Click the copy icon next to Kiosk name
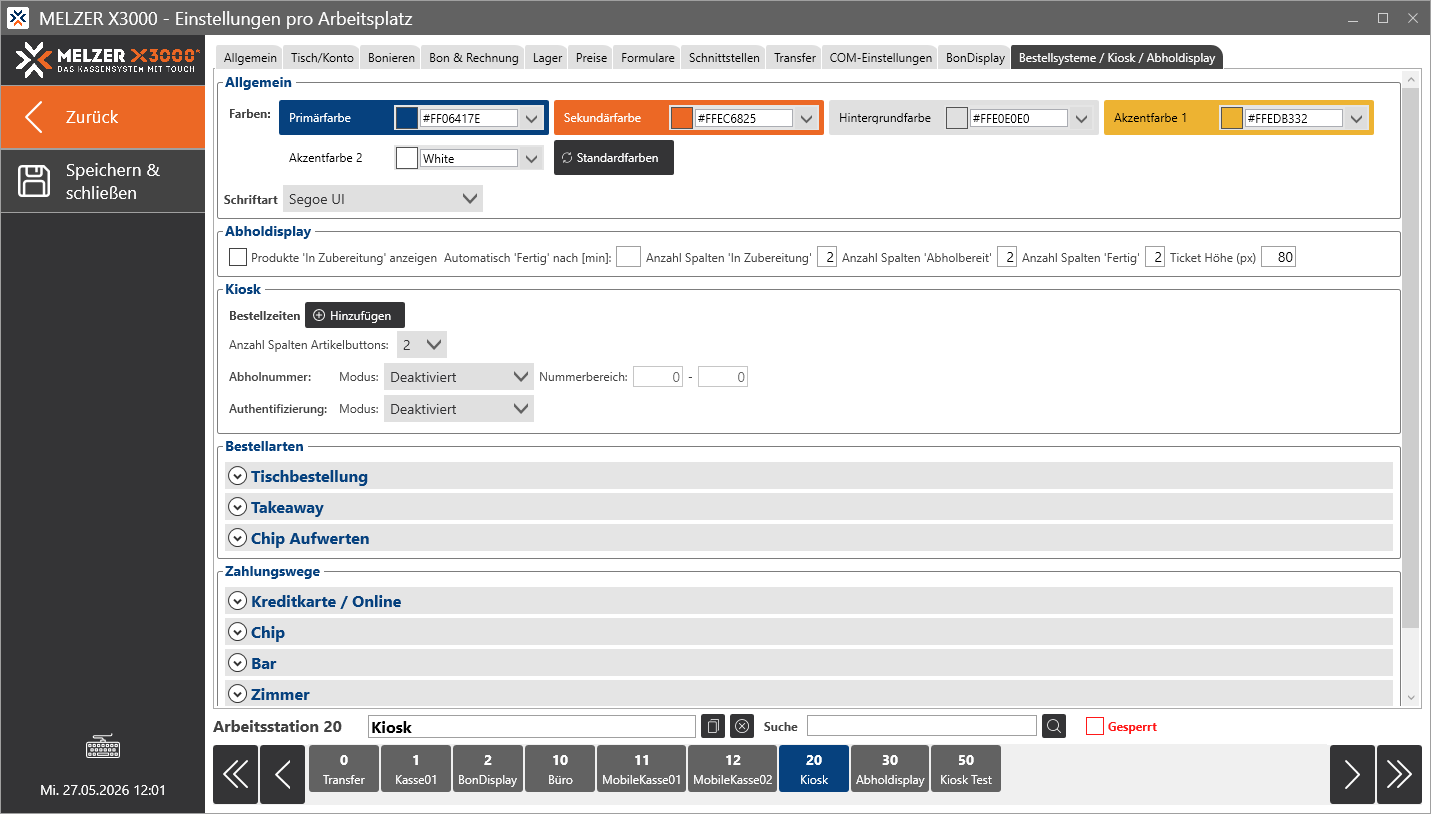The width and height of the screenshot is (1431, 814). [713, 726]
